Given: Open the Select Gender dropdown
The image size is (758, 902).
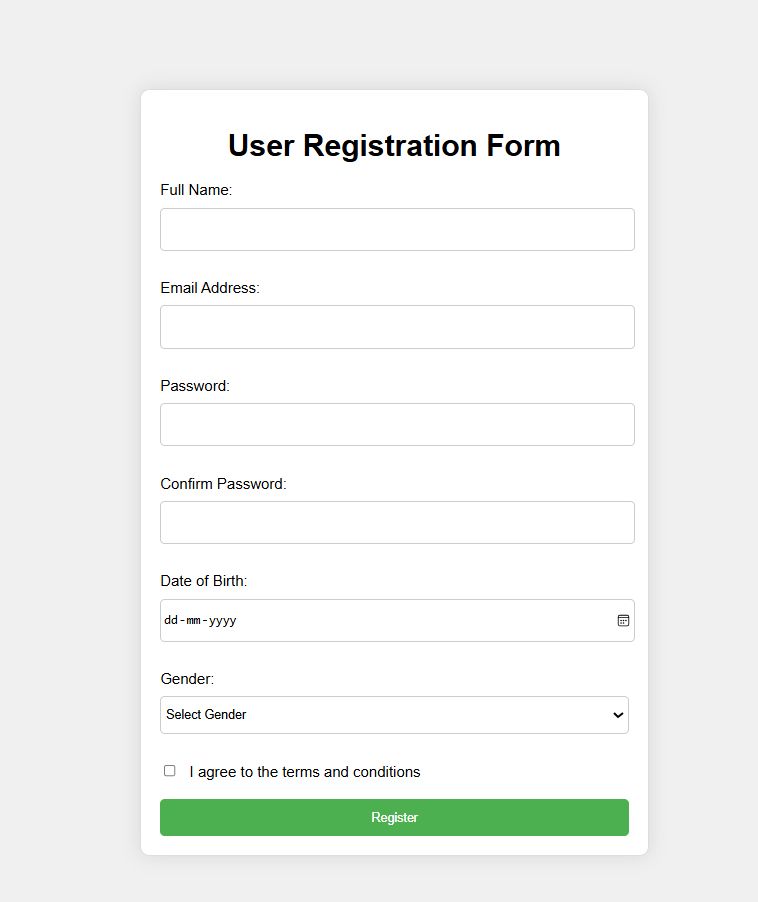Looking at the screenshot, I should pos(395,715).
